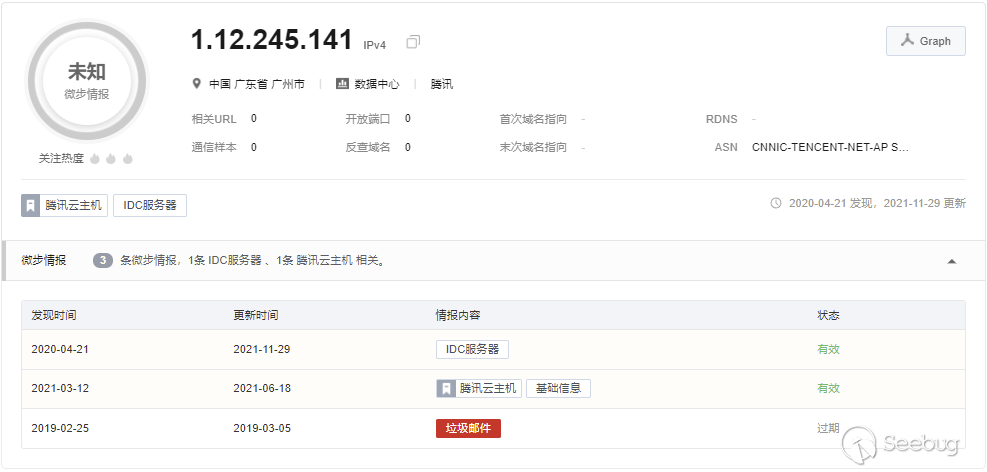987x472 pixels.
Task: Click the ASN value CNNIC-TENCENT-NET-AP
Action: (830, 147)
